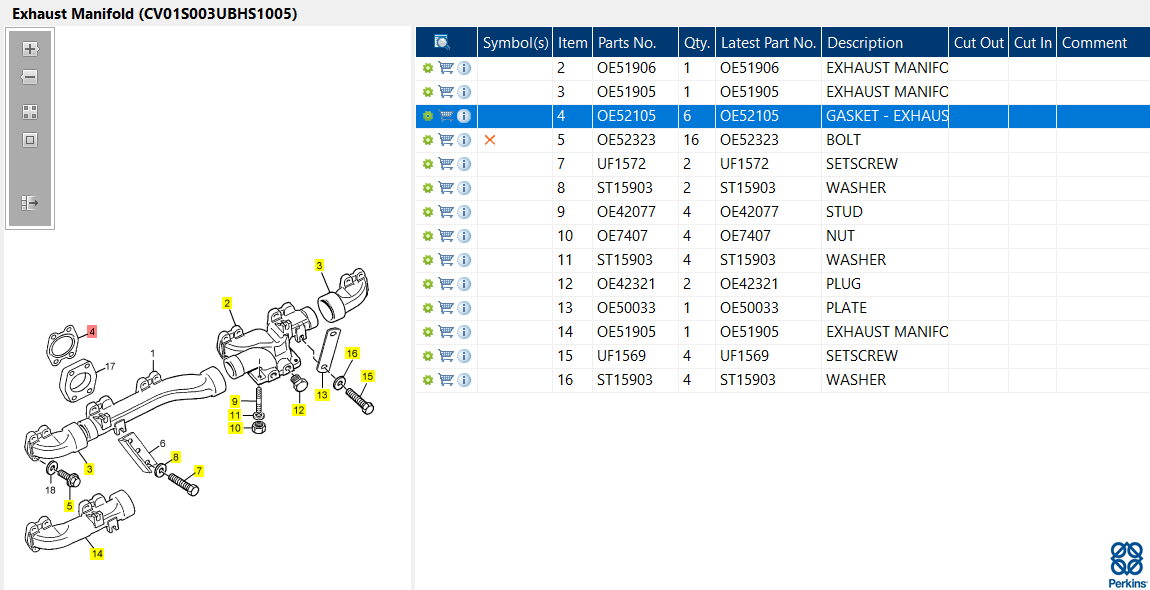
Task: Zoom out of the diagram with minus tool
Action: tap(29, 77)
